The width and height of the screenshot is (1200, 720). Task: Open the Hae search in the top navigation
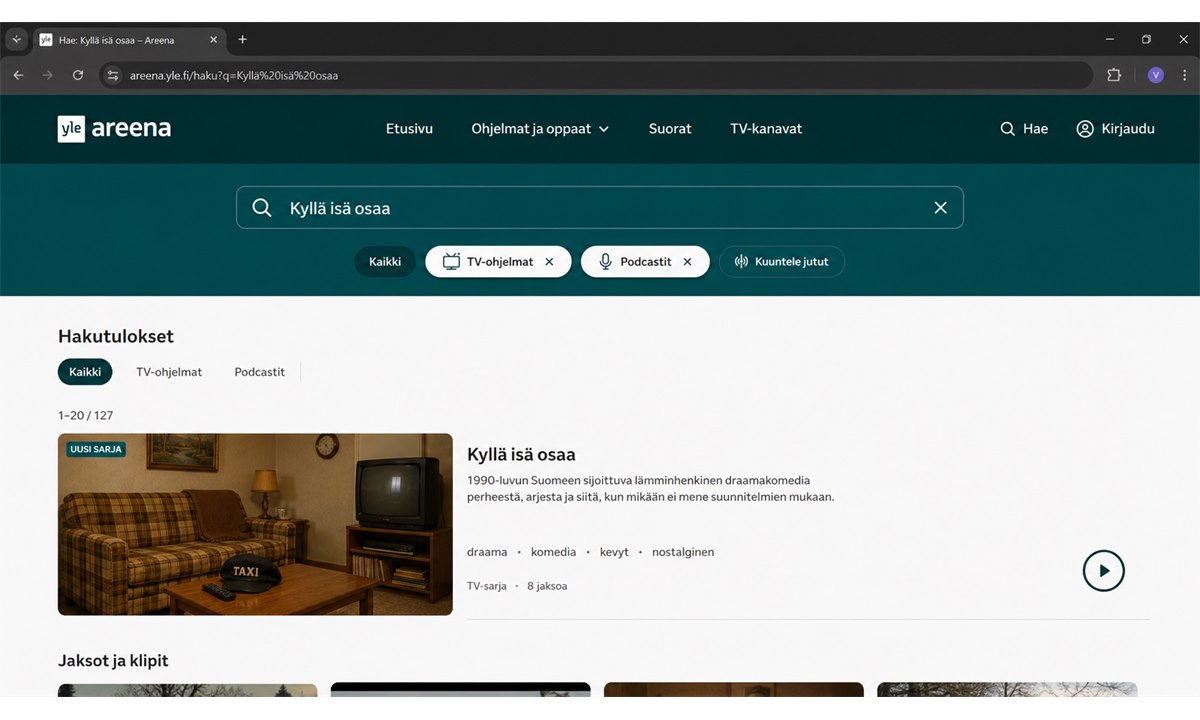click(1024, 129)
